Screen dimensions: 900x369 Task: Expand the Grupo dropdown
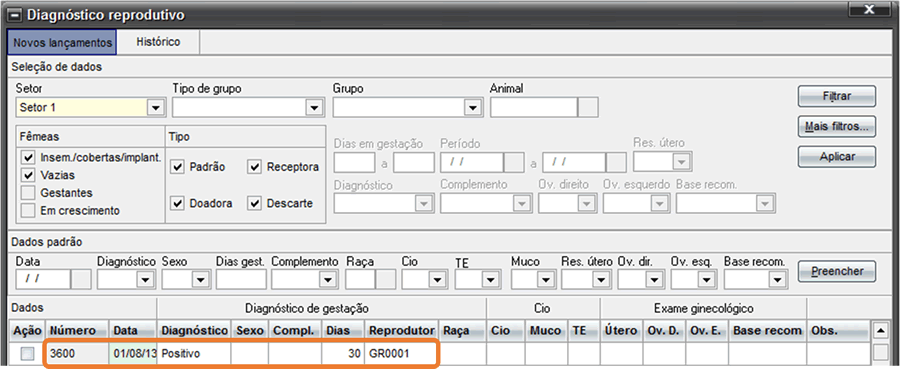pyautogui.click(x=472, y=107)
